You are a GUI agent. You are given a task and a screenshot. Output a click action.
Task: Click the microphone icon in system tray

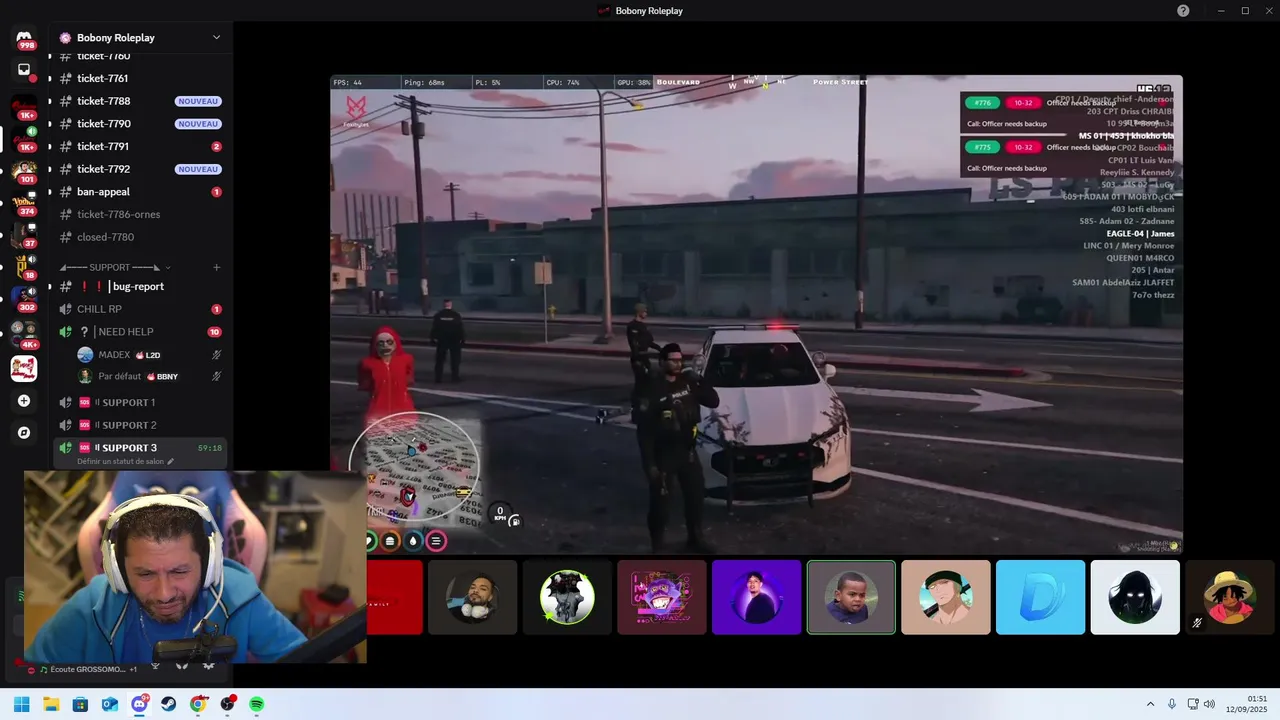[x=1172, y=704]
